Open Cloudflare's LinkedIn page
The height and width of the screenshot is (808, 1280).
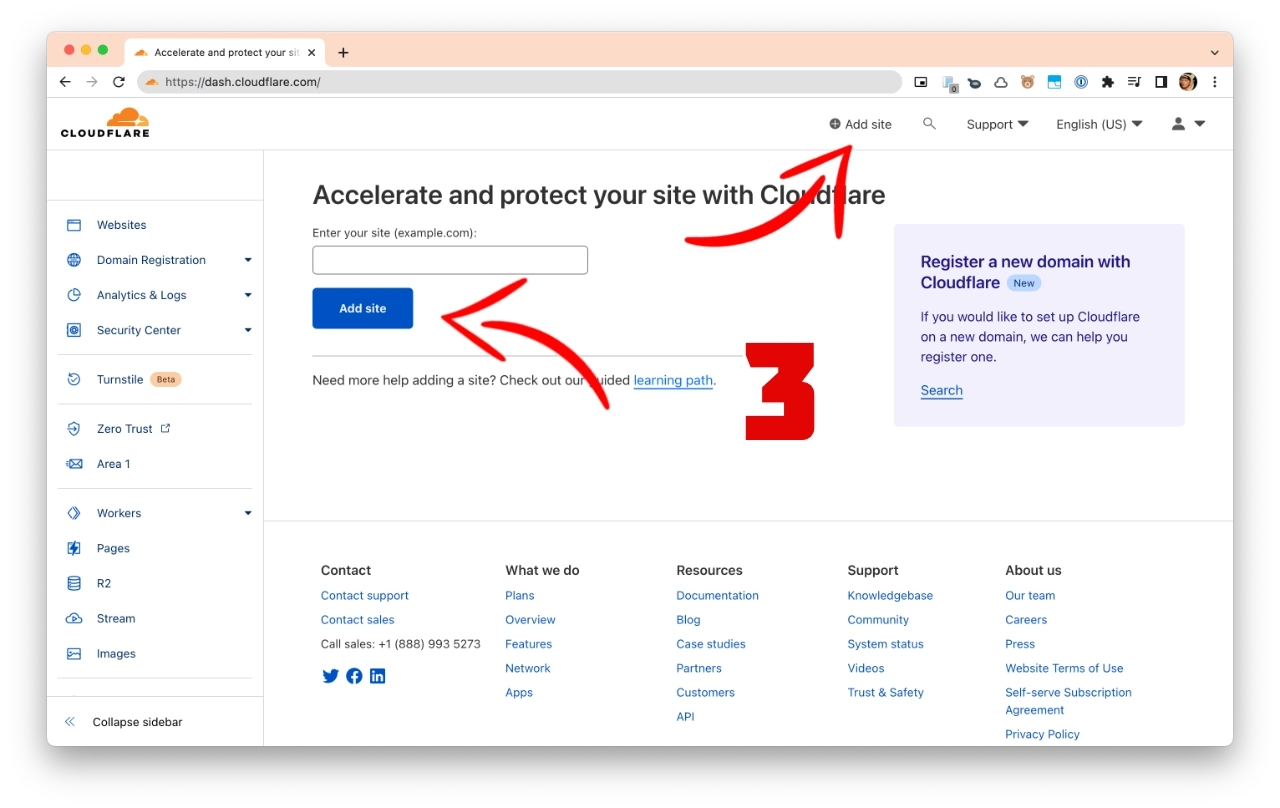[x=377, y=676]
